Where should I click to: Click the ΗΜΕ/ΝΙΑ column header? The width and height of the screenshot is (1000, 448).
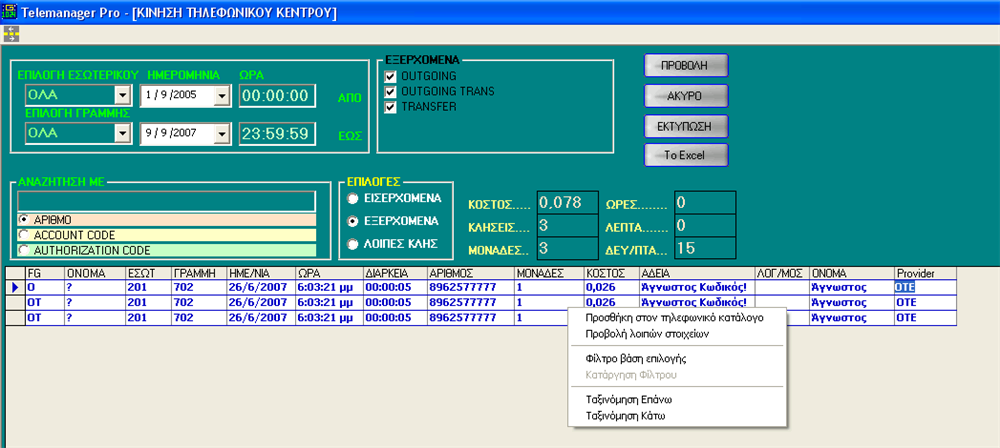pos(261,273)
